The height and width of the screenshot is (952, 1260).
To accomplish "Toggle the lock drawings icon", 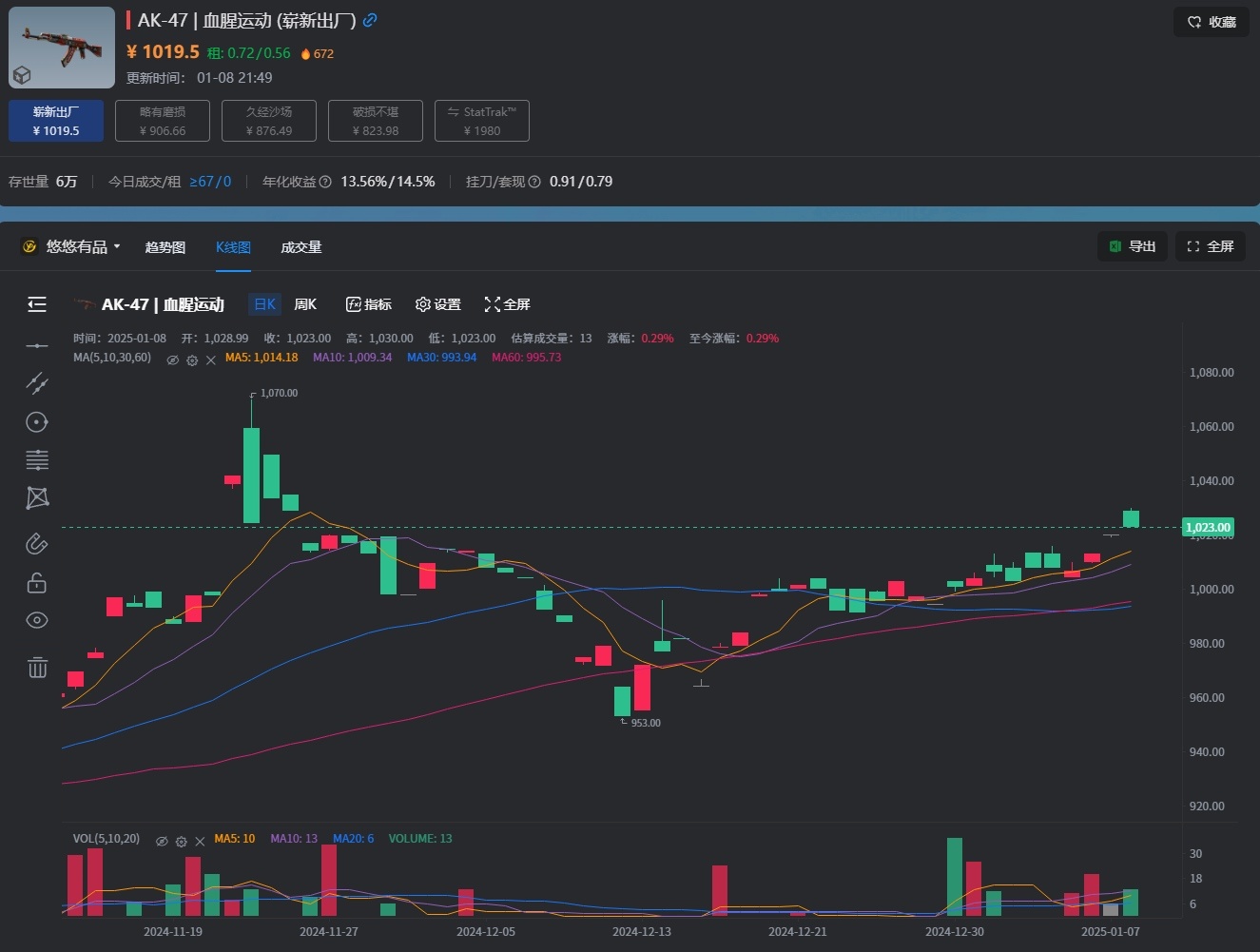I will click(37, 582).
